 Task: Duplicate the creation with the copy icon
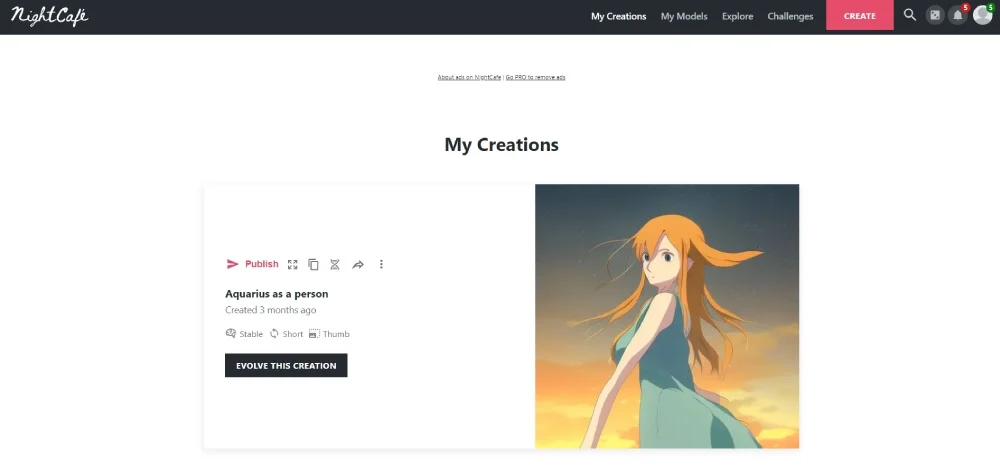[313, 264]
